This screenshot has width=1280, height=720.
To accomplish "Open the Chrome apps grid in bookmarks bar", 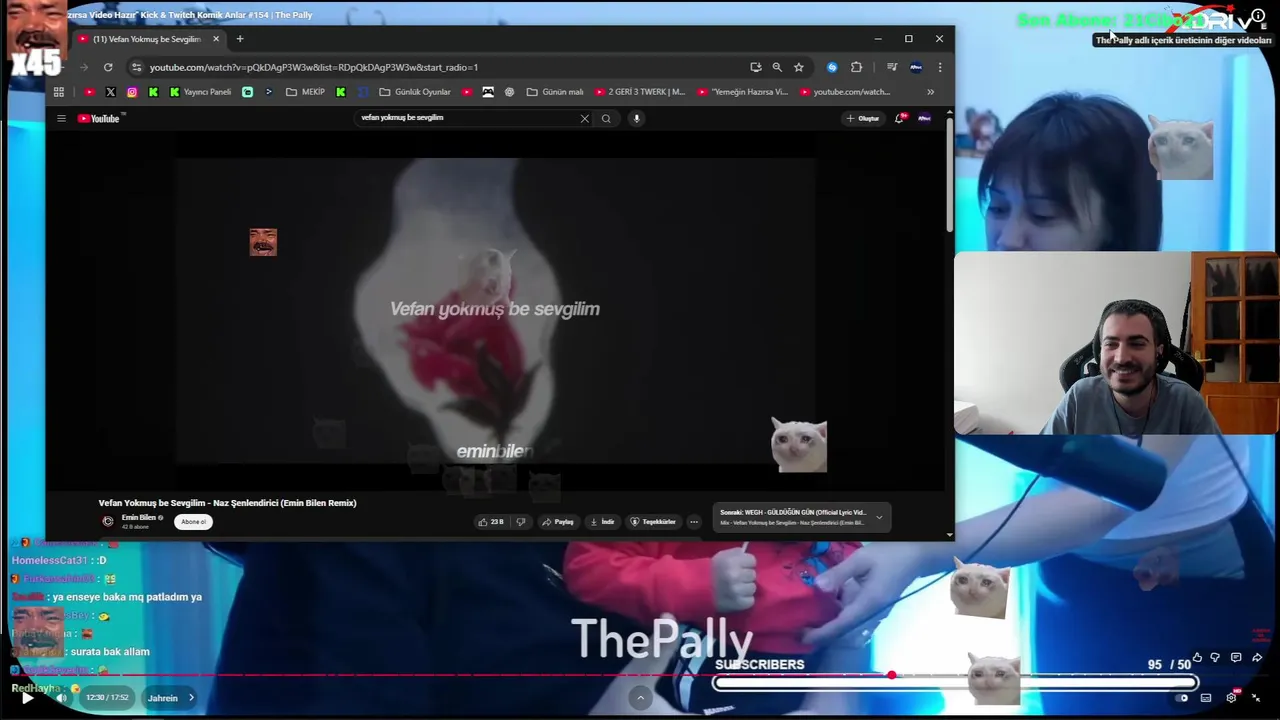I will pyautogui.click(x=59, y=92).
